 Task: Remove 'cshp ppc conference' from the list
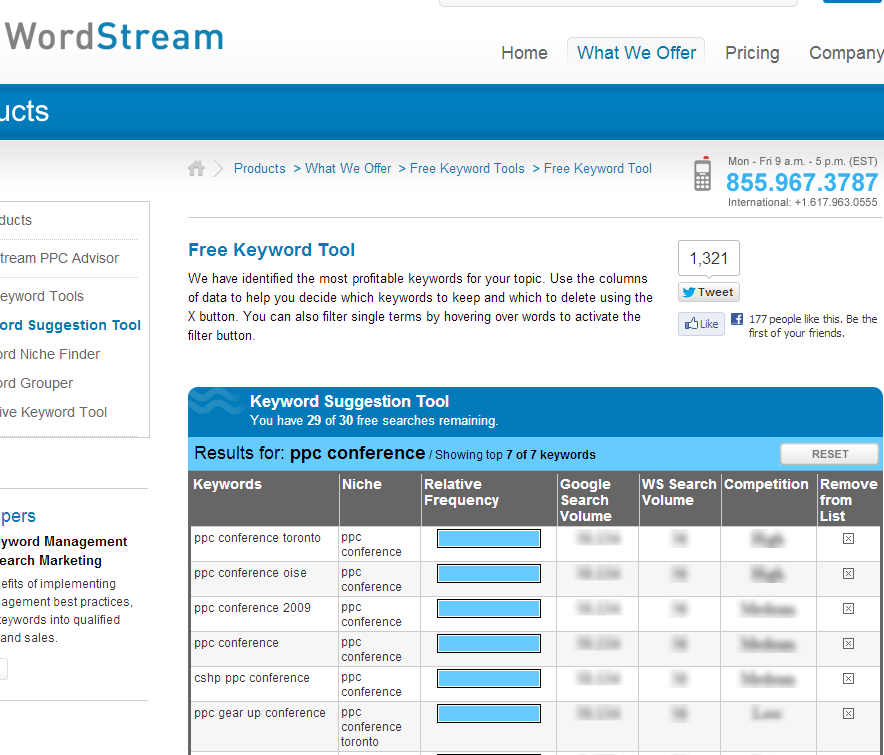848,678
